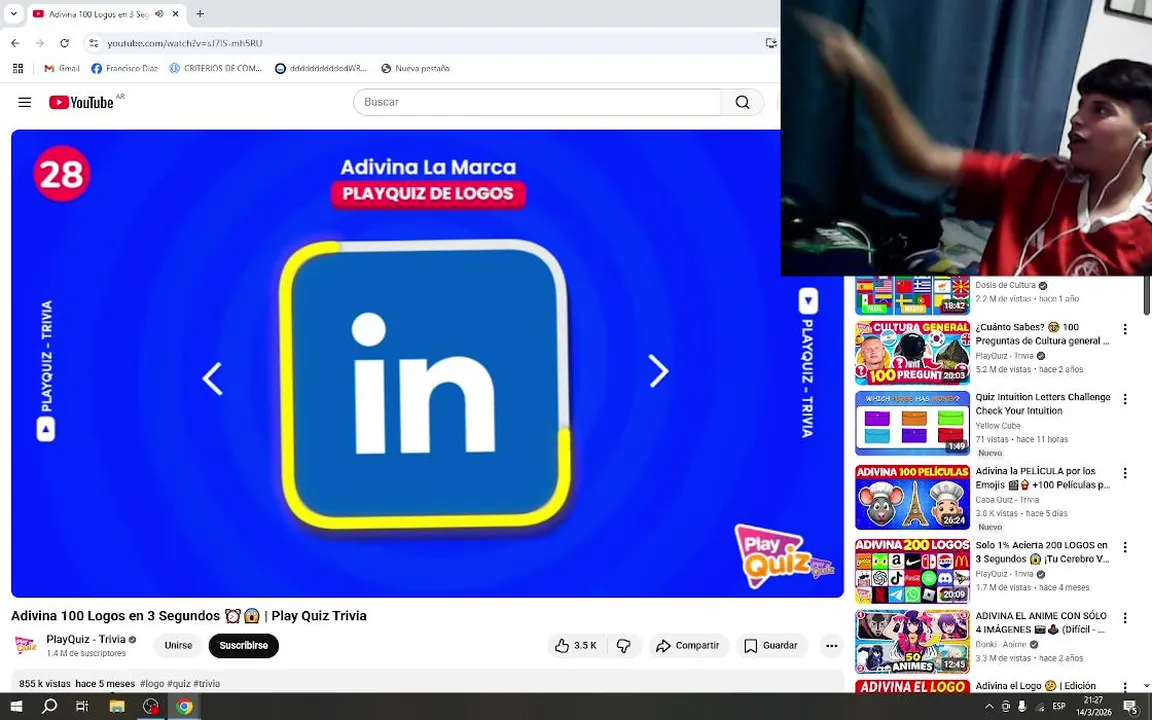Click the magnifier search button on YouTube

click(x=743, y=102)
